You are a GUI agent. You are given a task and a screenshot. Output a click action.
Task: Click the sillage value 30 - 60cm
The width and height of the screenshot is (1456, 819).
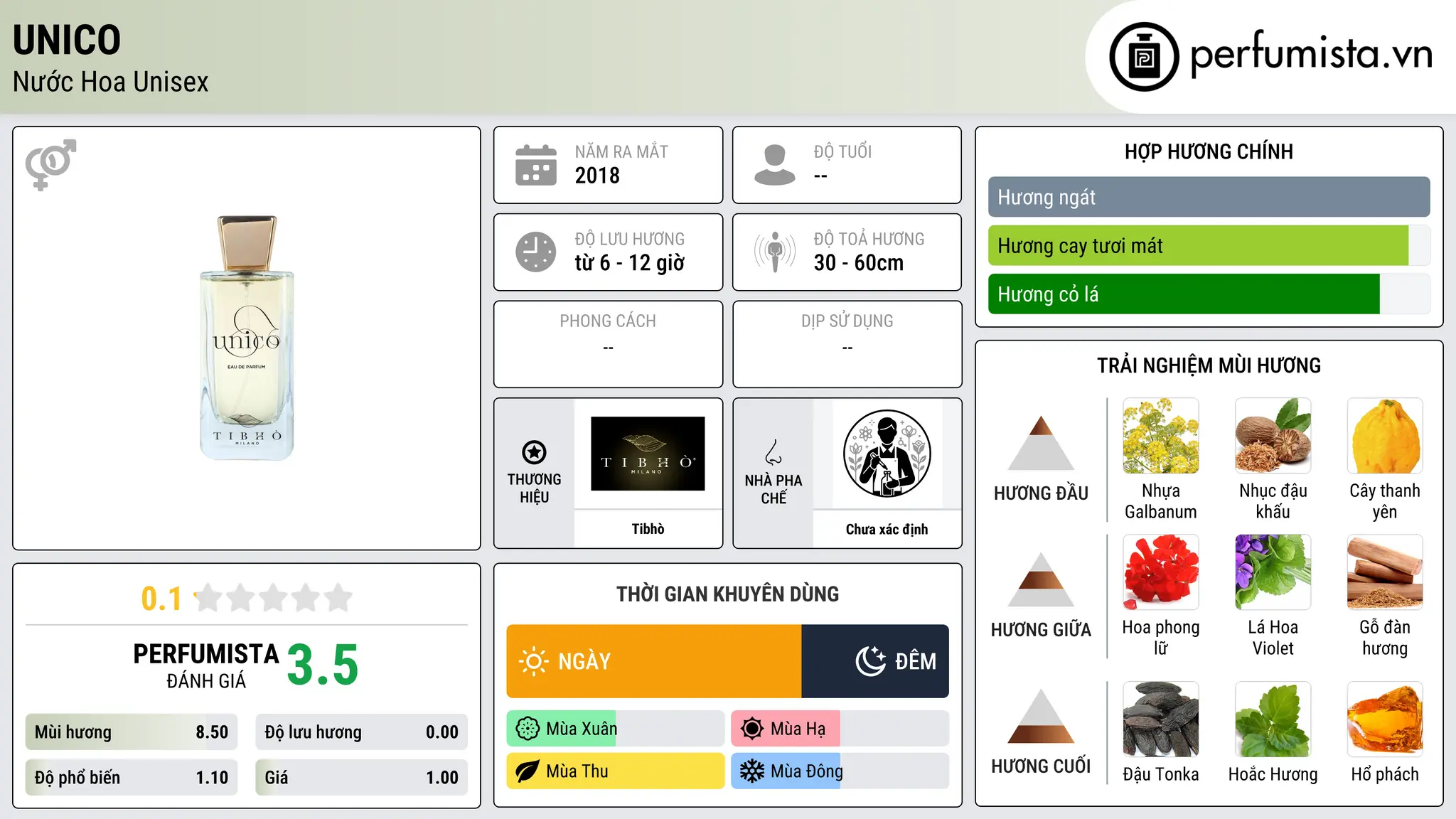[859, 263]
